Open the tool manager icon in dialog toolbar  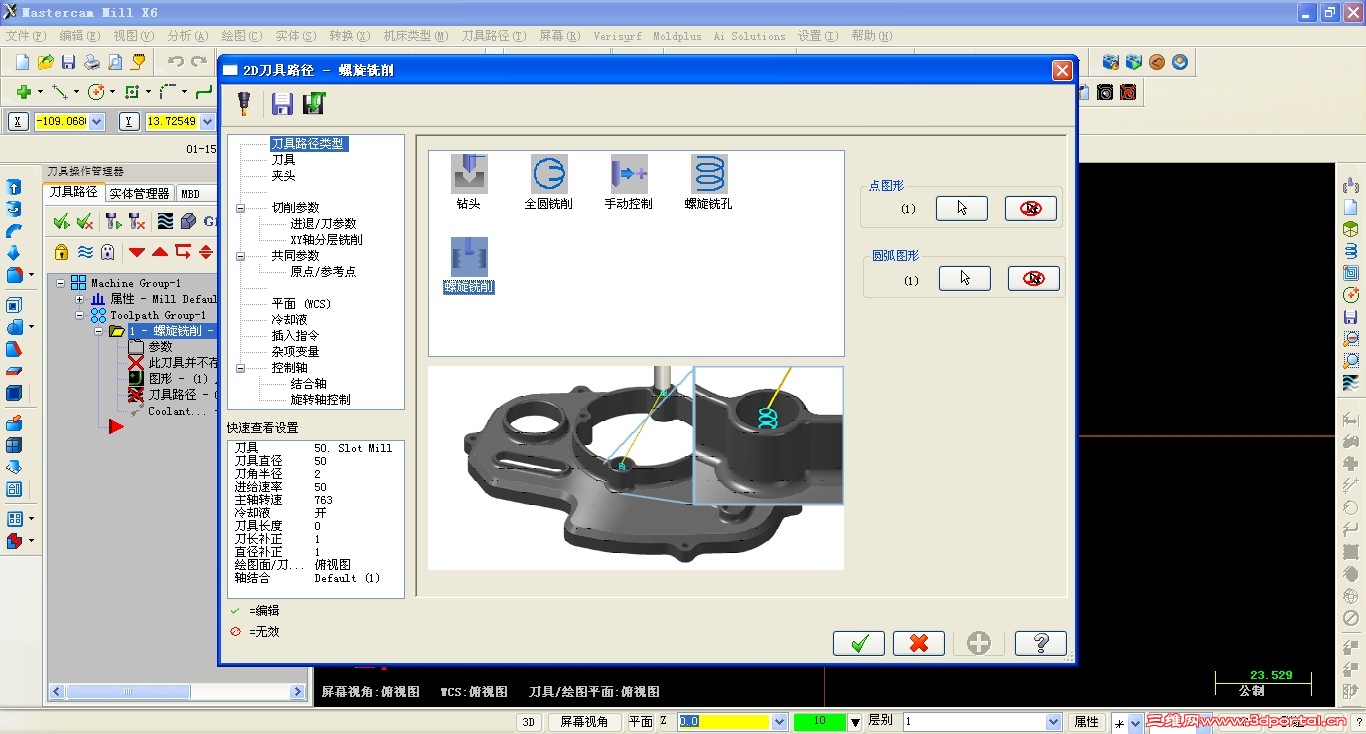(x=243, y=103)
